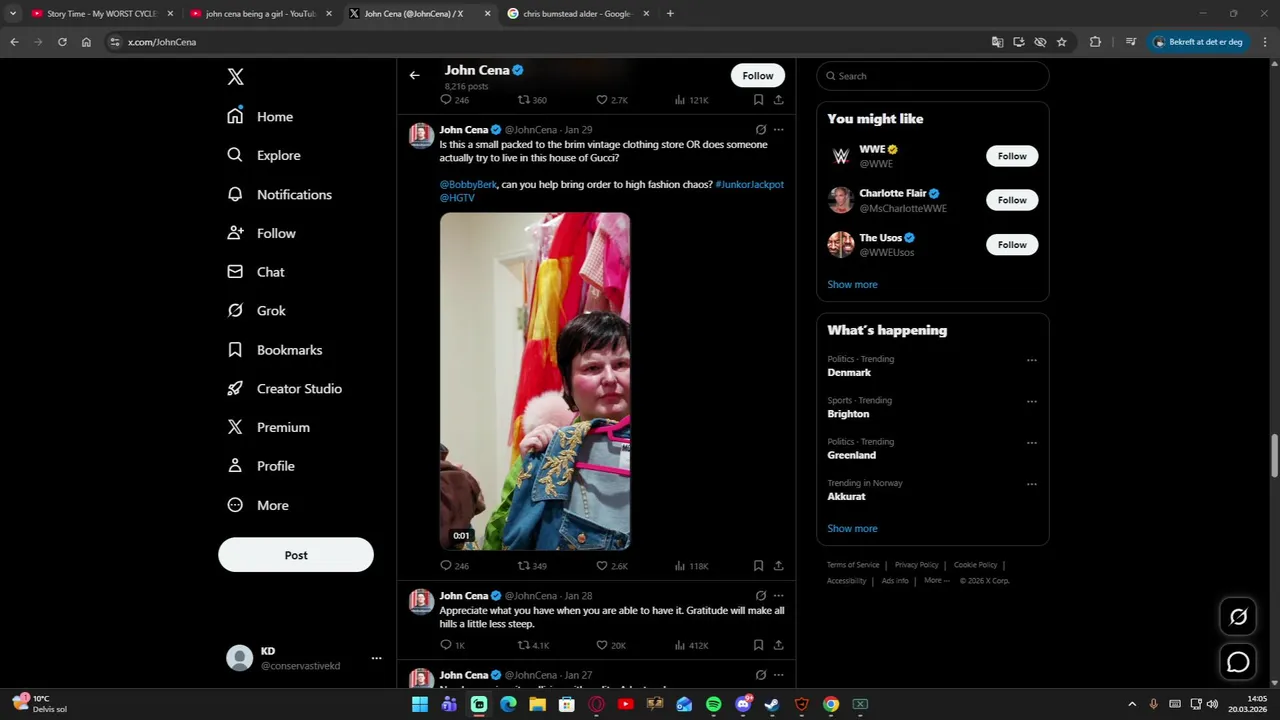Image resolution: width=1280 pixels, height=720 pixels.
Task: Follow the WWE account
Action: [x=1012, y=156]
